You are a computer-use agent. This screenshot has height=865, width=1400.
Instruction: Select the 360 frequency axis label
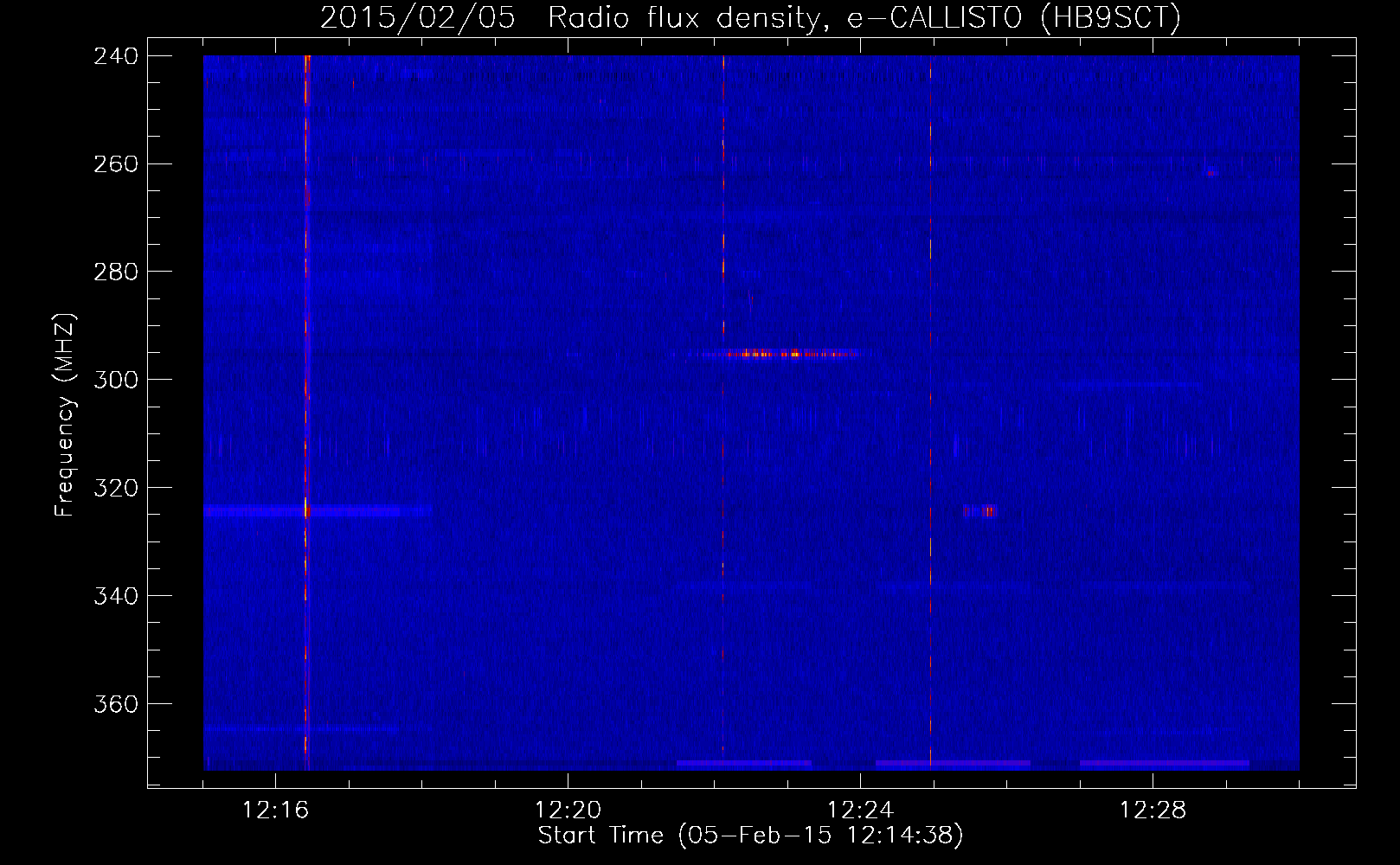pyautogui.click(x=115, y=704)
